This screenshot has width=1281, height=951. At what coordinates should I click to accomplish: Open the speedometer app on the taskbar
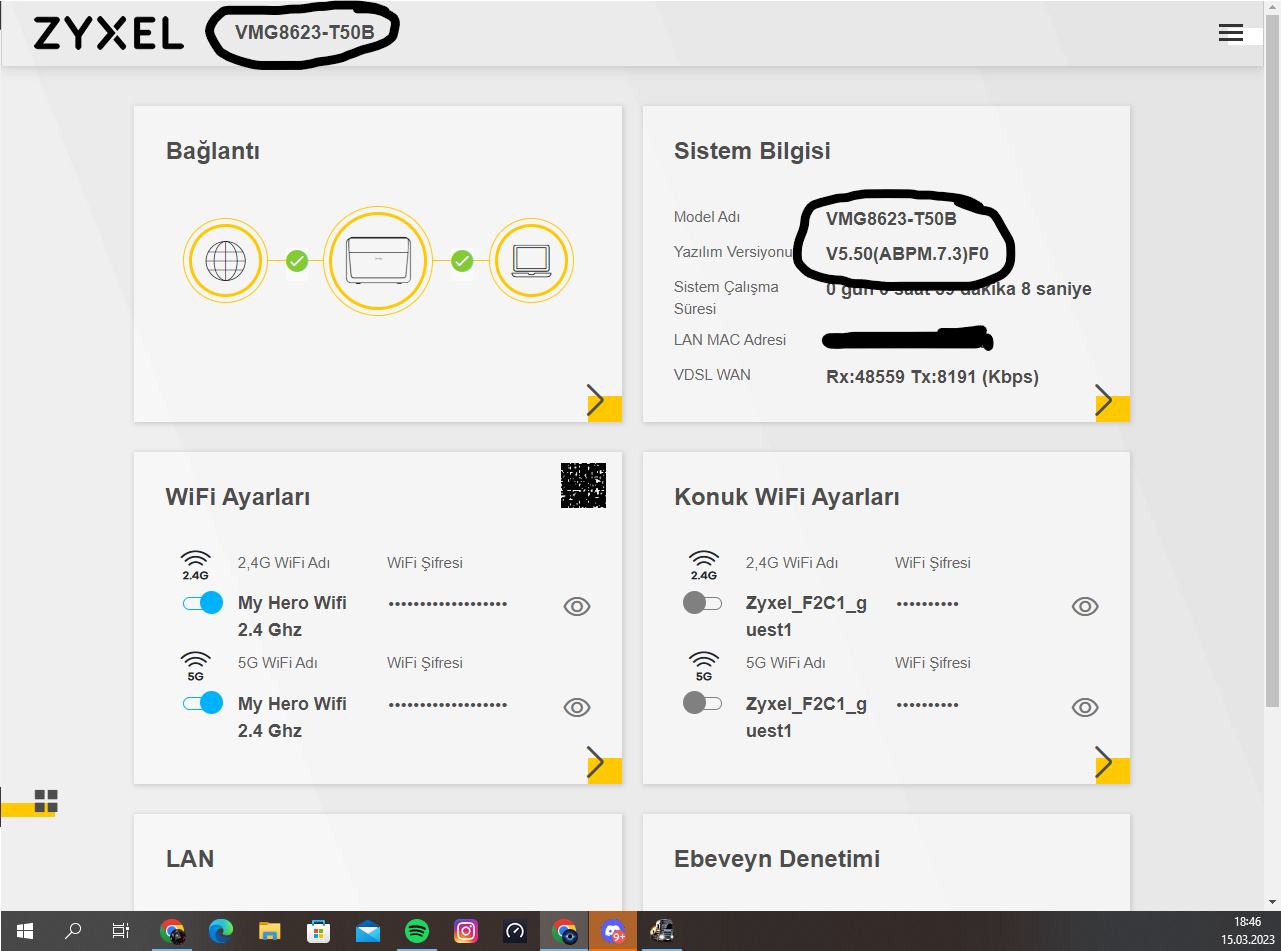[515, 931]
